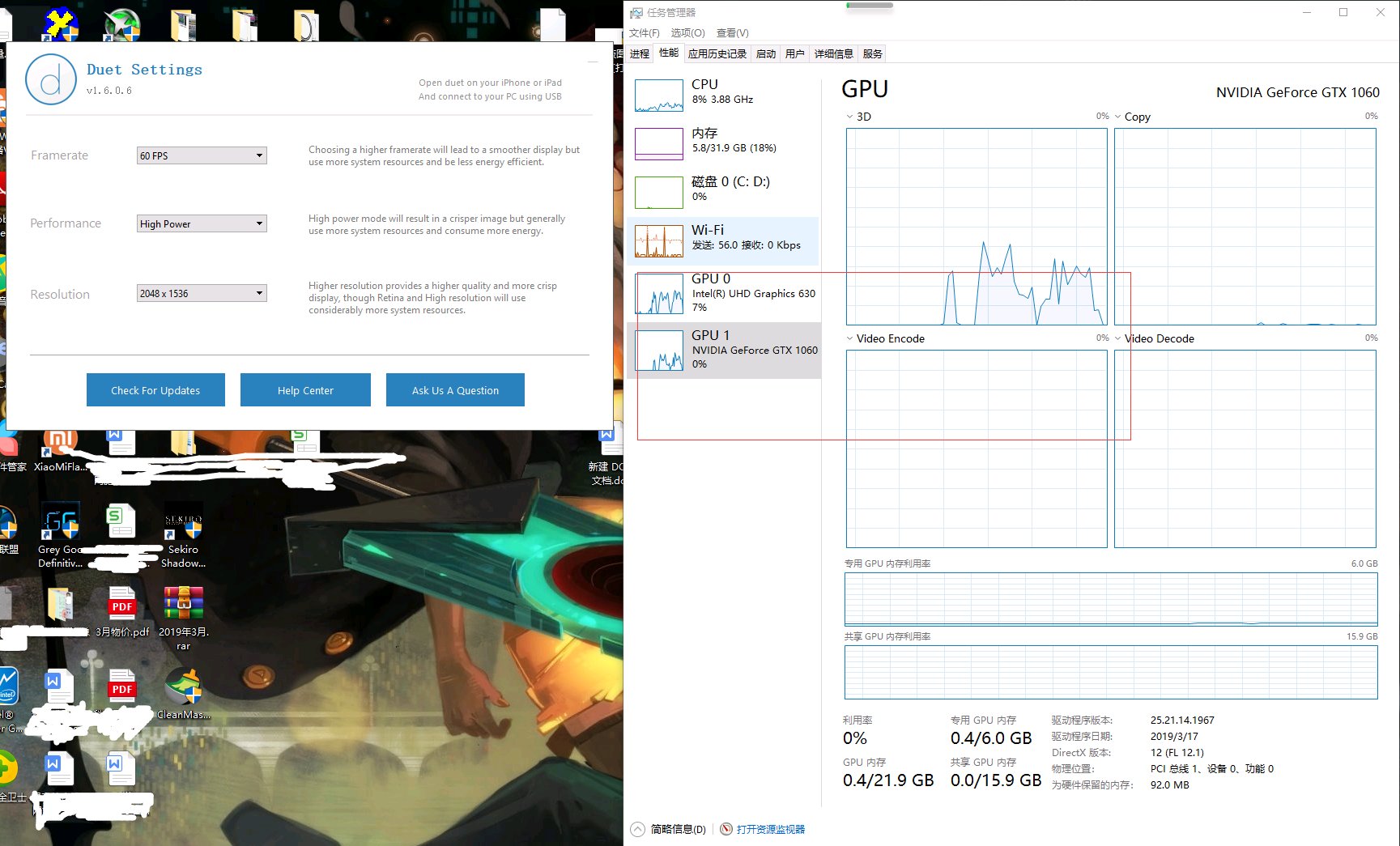Open the Performance dropdown showing High Power
This screenshot has height=846, width=1400.
202,223
